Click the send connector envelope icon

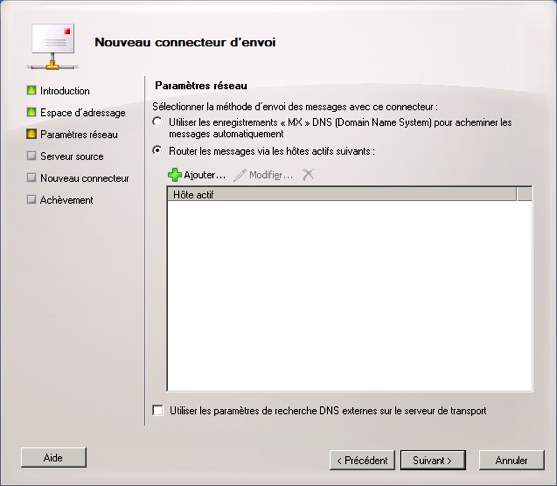pyautogui.click(x=53, y=47)
